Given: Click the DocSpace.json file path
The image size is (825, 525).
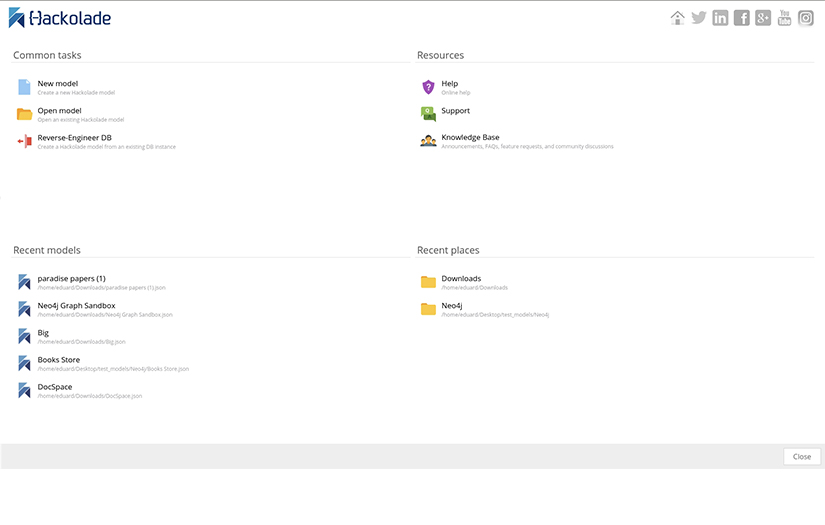Looking at the screenshot, I should coord(89,396).
